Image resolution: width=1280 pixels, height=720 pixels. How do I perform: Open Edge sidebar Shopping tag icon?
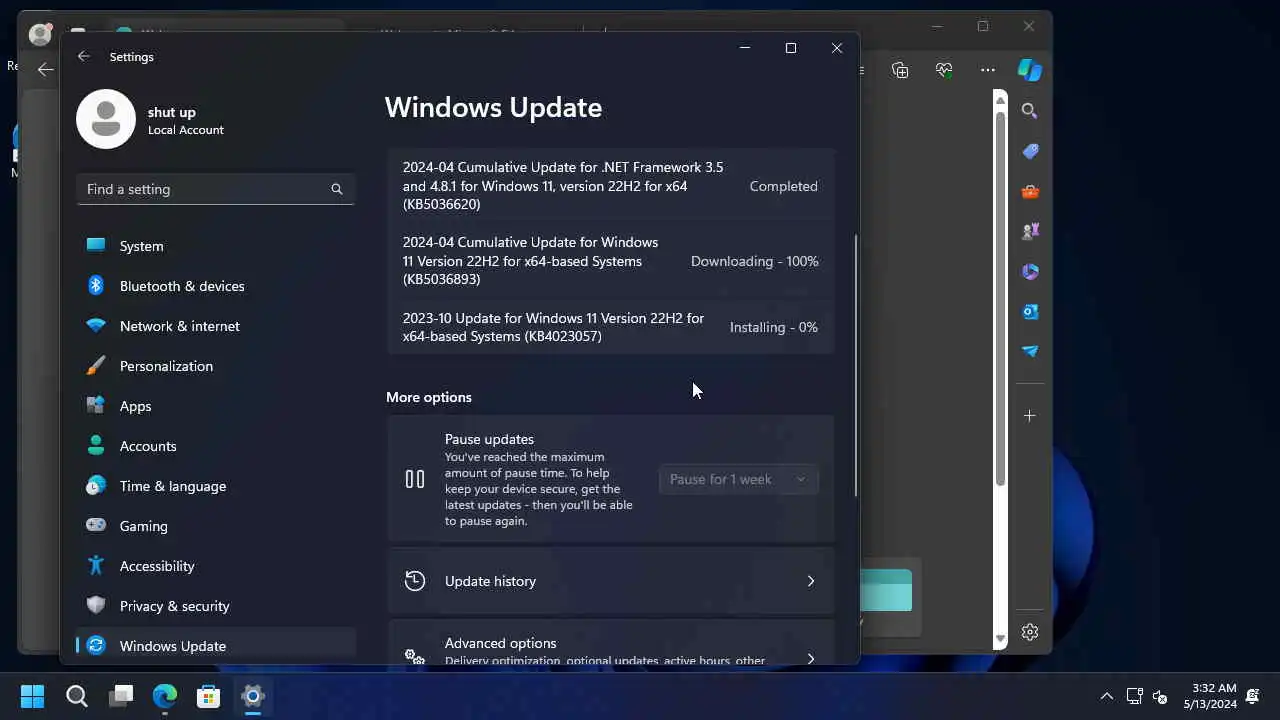(1030, 151)
